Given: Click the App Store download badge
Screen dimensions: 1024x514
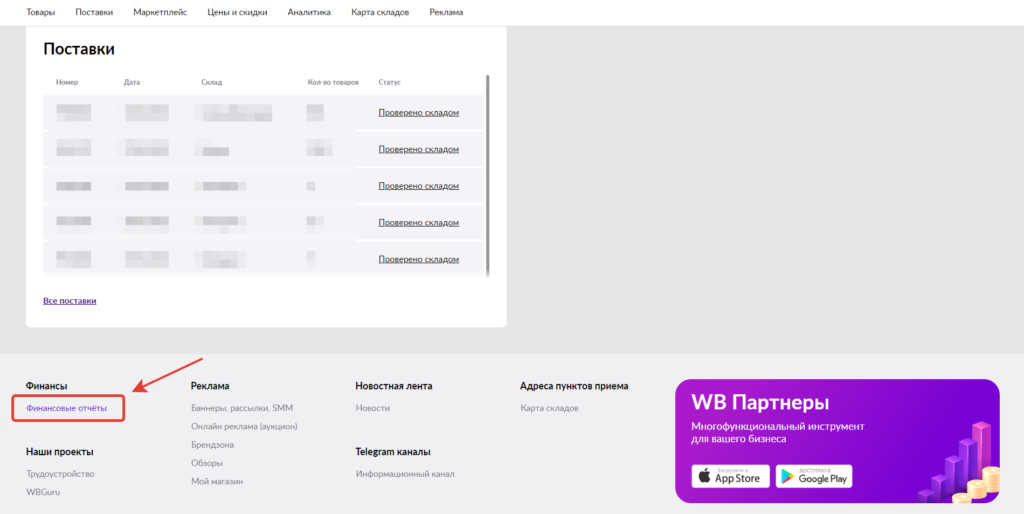Looking at the screenshot, I should (x=731, y=476).
